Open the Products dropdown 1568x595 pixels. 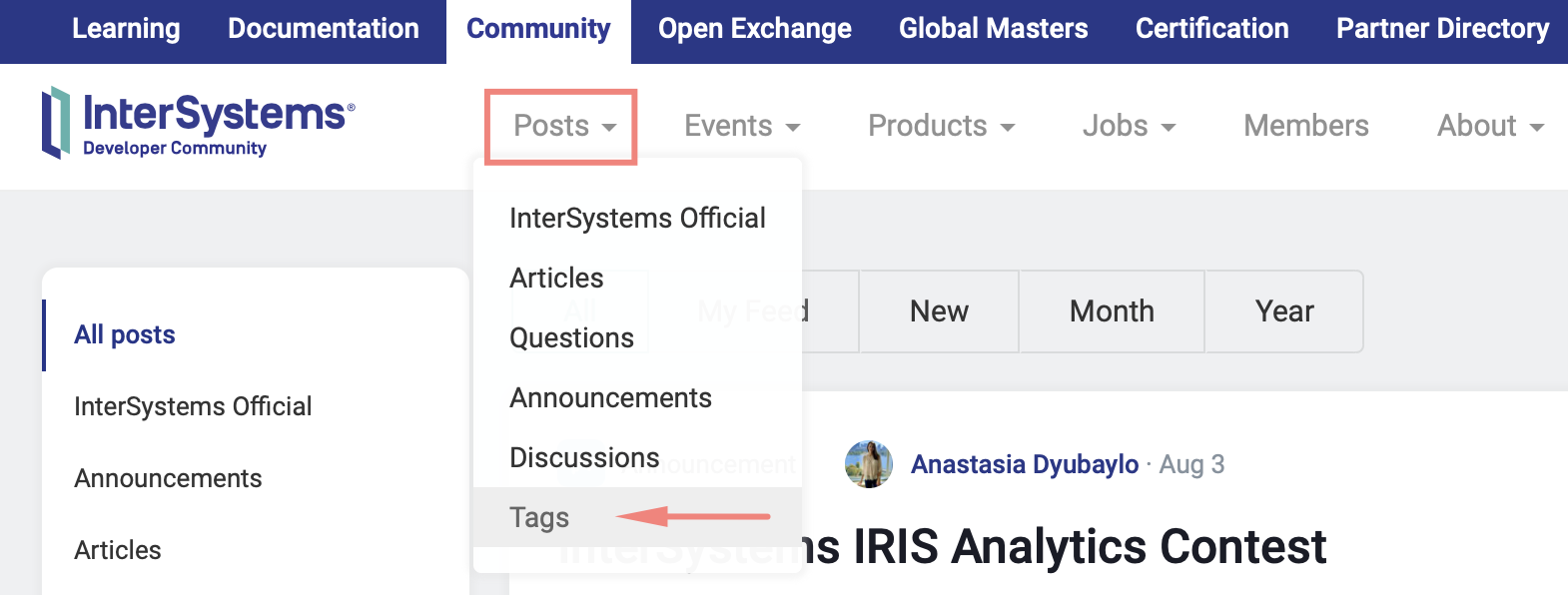tap(940, 126)
